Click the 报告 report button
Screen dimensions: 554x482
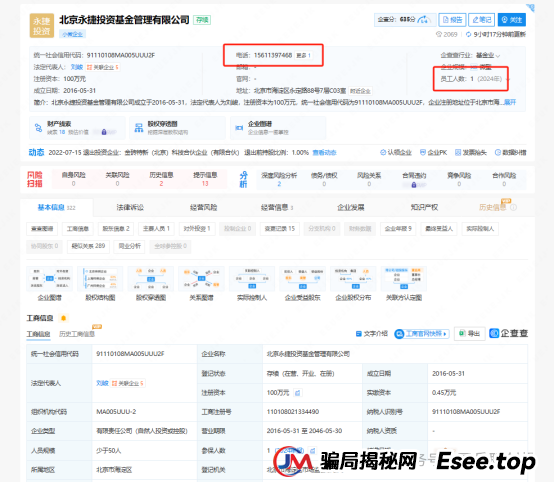[x=452, y=20]
